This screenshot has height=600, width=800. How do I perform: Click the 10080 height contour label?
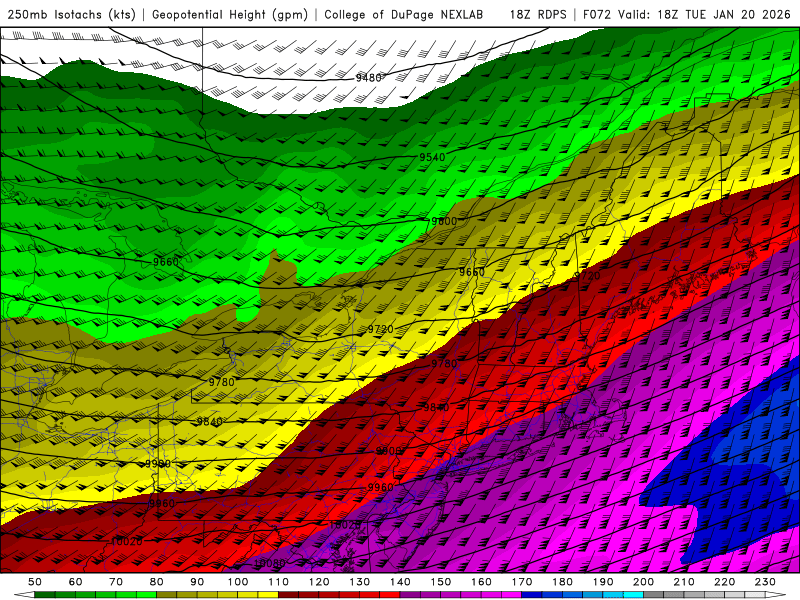(x=269, y=563)
